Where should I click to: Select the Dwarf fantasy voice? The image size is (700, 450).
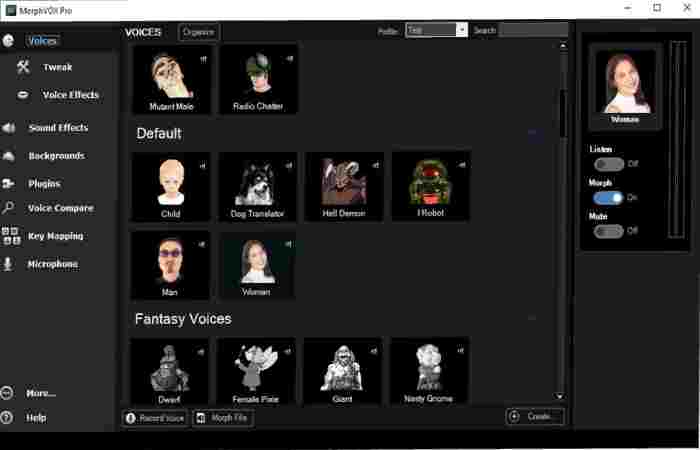tap(169, 372)
